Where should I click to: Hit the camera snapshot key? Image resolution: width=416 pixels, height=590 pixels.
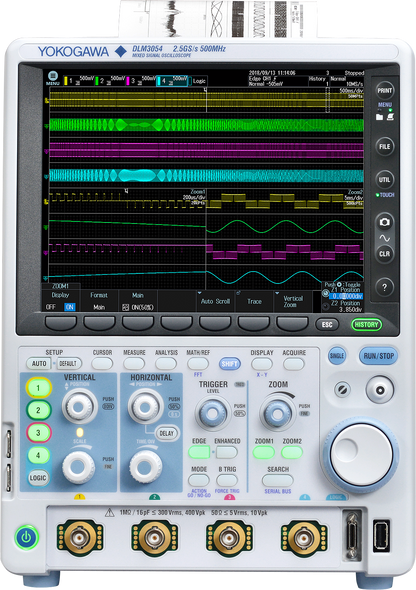(384, 222)
